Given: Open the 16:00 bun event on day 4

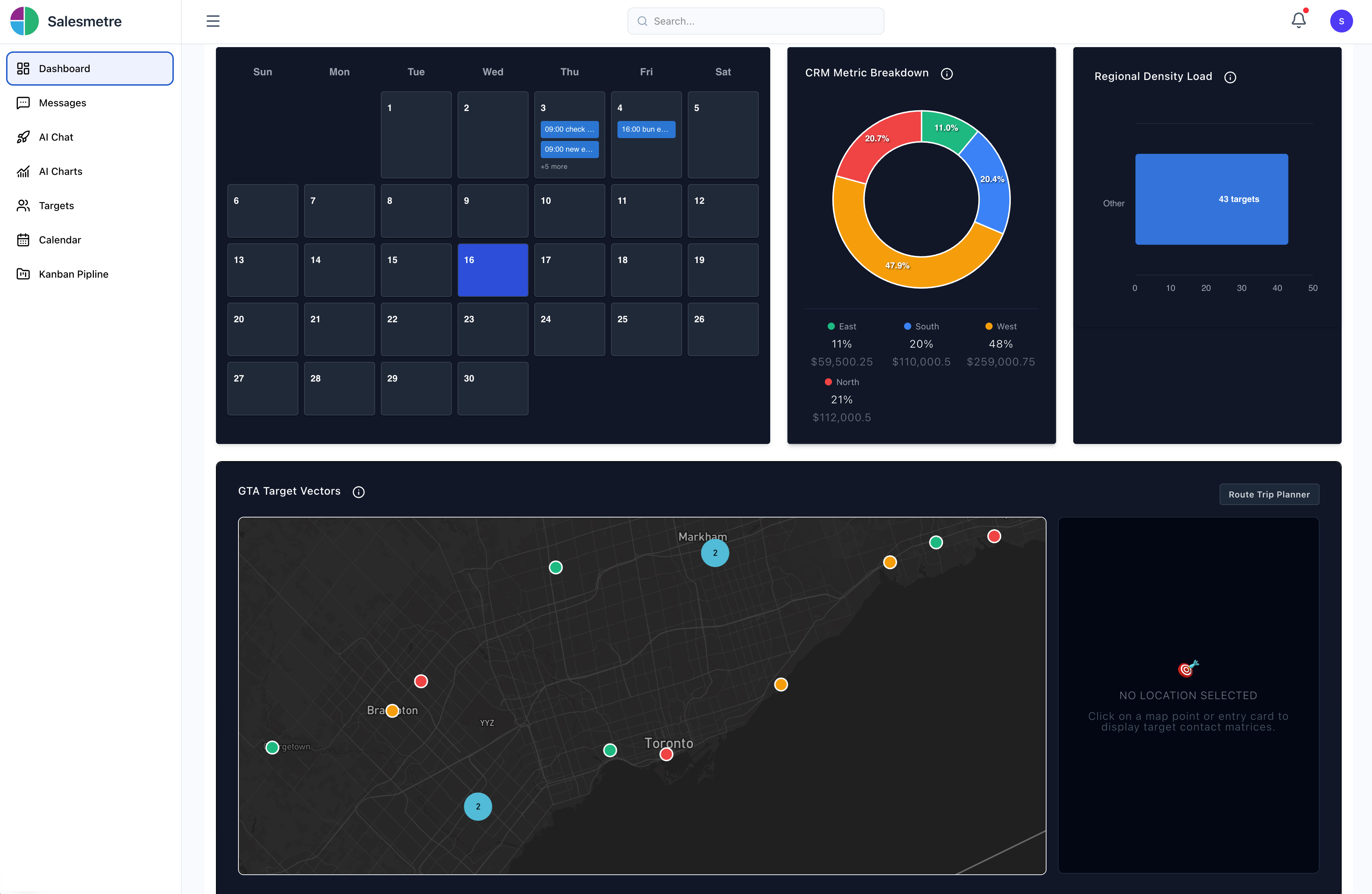Looking at the screenshot, I should [646, 130].
